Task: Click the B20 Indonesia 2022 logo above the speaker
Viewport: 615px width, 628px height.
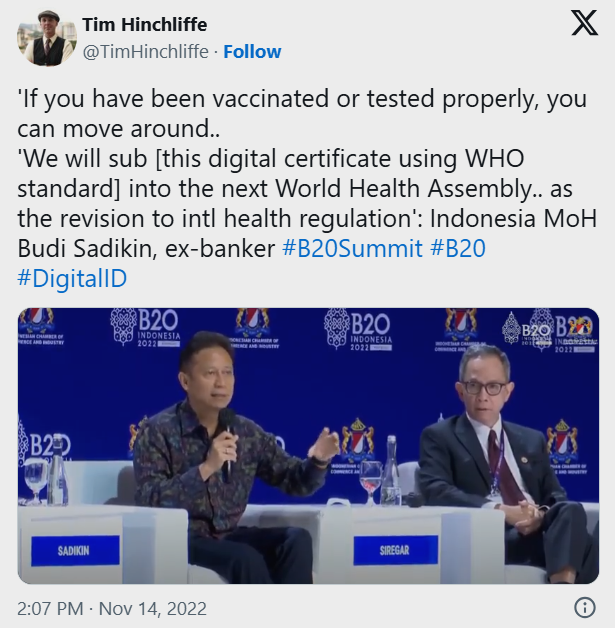Action: point(145,328)
